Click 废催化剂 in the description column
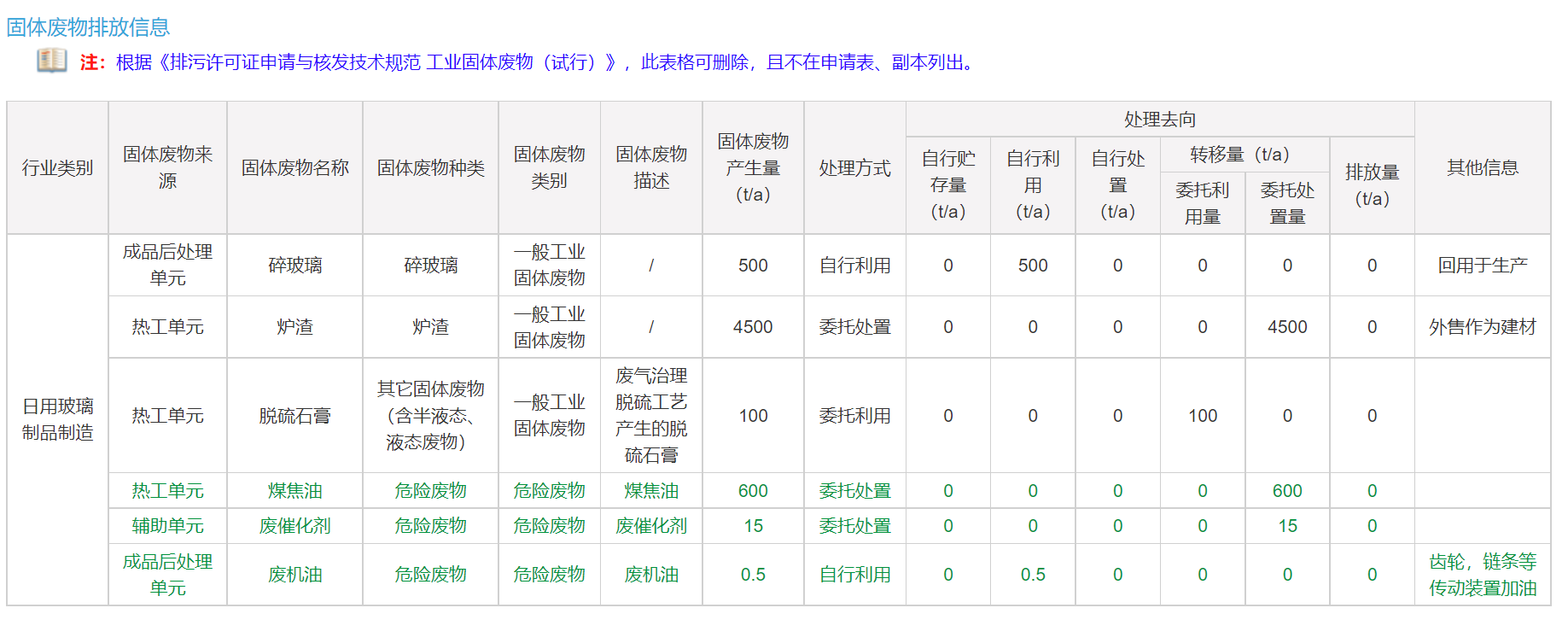The image size is (1568, 643). (x=651, y=526)
